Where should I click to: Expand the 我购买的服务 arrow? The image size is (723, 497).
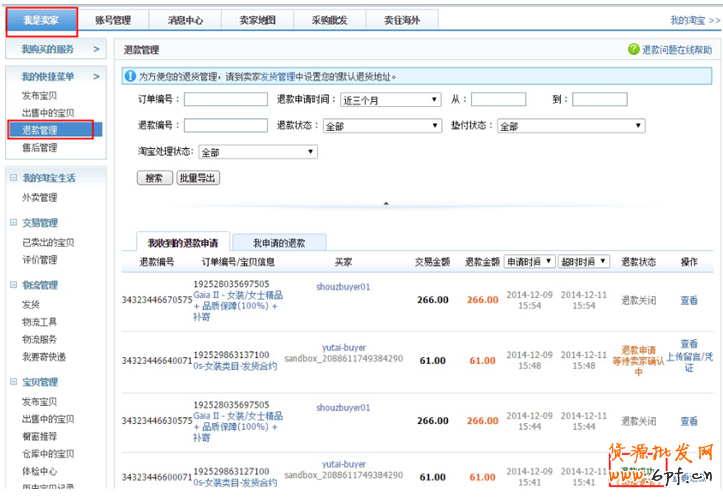(96, 49)
